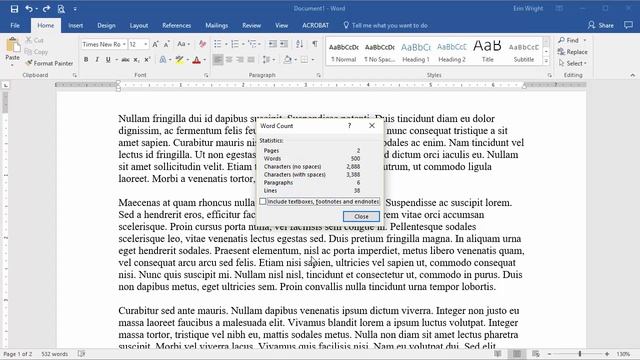Click the Numbering list icon
The image size is (640, 360).
tap(235, 44)
